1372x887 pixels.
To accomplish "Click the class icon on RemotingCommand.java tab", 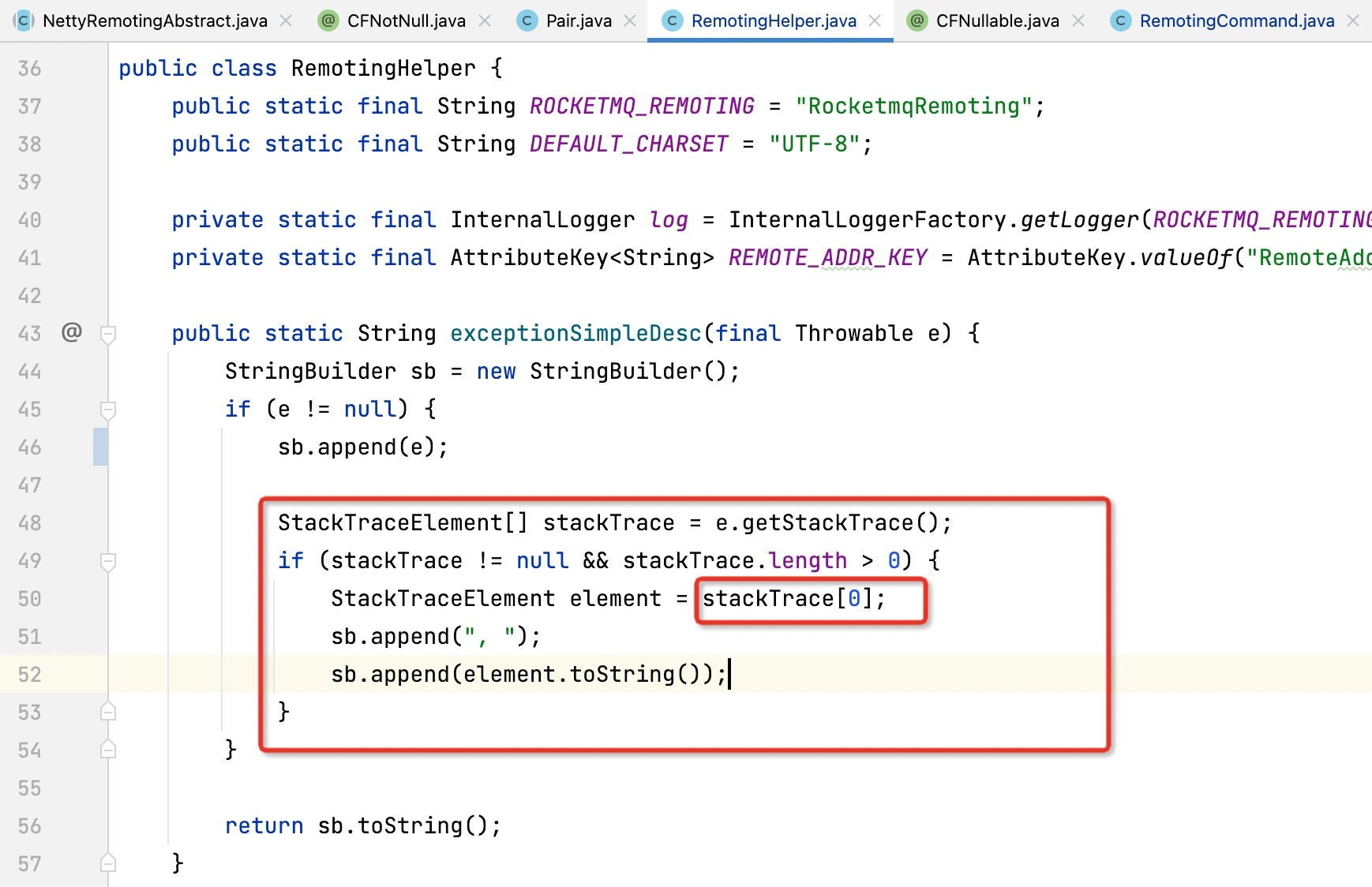I will [x=1120, y=21].
